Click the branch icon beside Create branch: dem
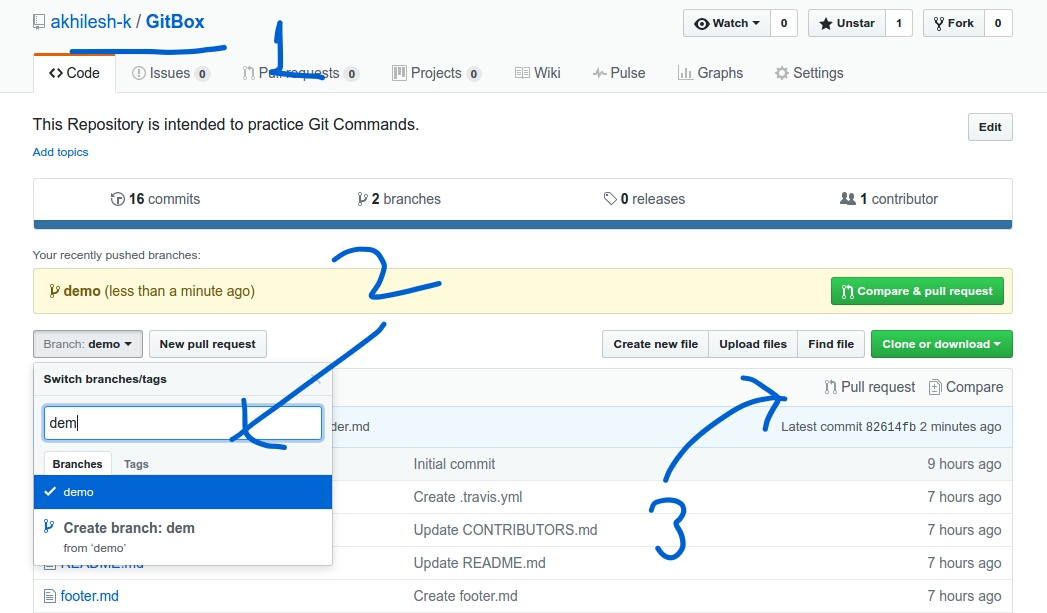The image size is (1047, 613). pos(49,527)
